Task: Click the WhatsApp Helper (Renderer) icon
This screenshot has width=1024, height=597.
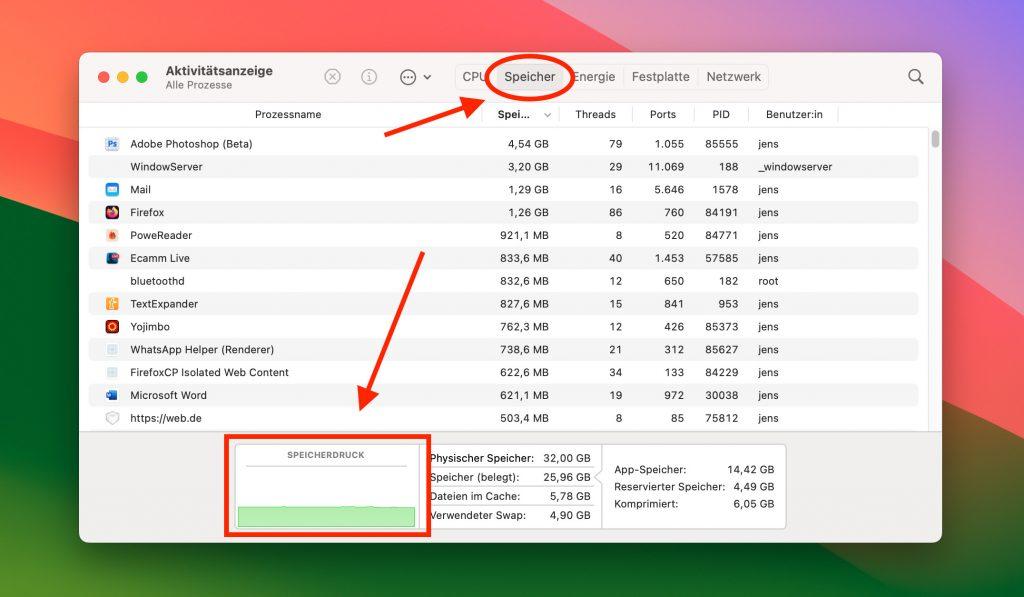Action: [x=112, y=349]
